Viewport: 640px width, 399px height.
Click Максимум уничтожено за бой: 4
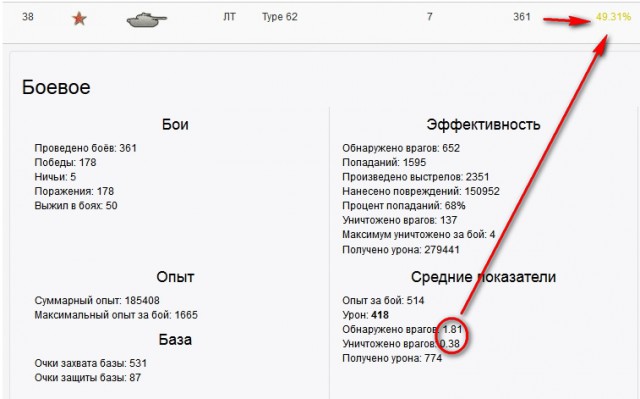coord(419,235)
